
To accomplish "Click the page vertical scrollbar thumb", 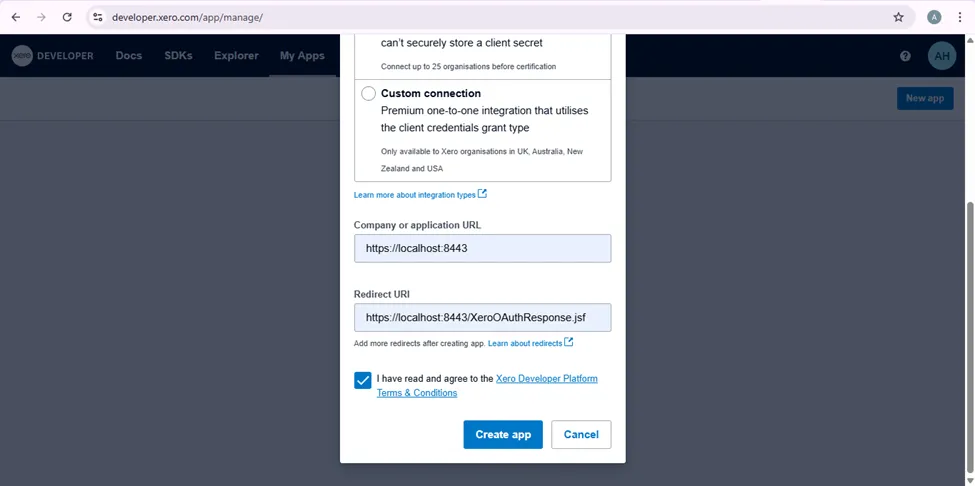I will pos(969,336).
